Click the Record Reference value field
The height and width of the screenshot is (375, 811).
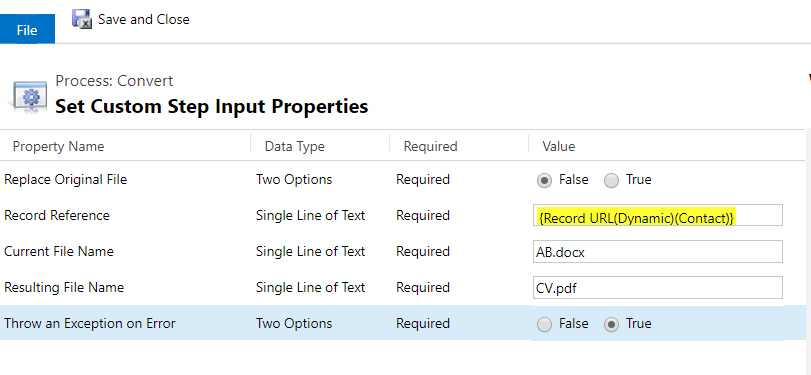(x=657, y=215)
